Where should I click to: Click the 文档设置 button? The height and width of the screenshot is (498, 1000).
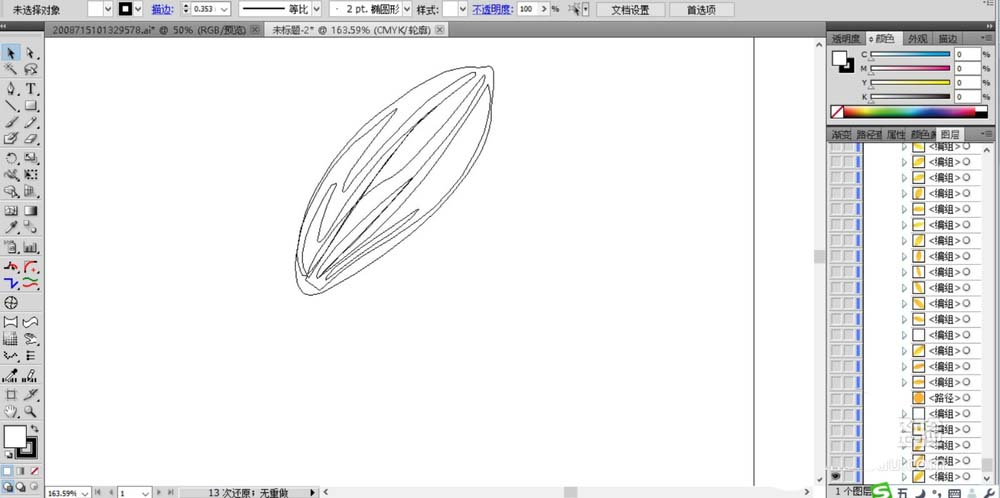coord(630,10)
